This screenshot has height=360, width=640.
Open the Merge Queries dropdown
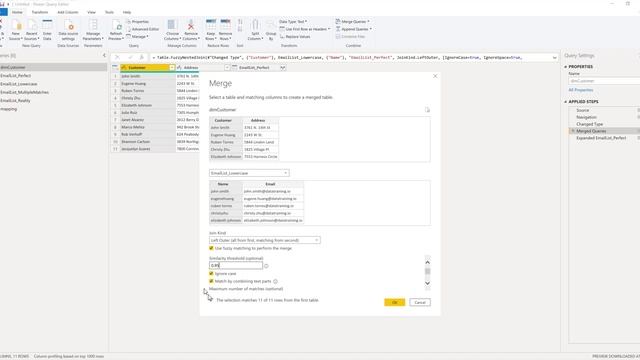(x=353, y=22)
